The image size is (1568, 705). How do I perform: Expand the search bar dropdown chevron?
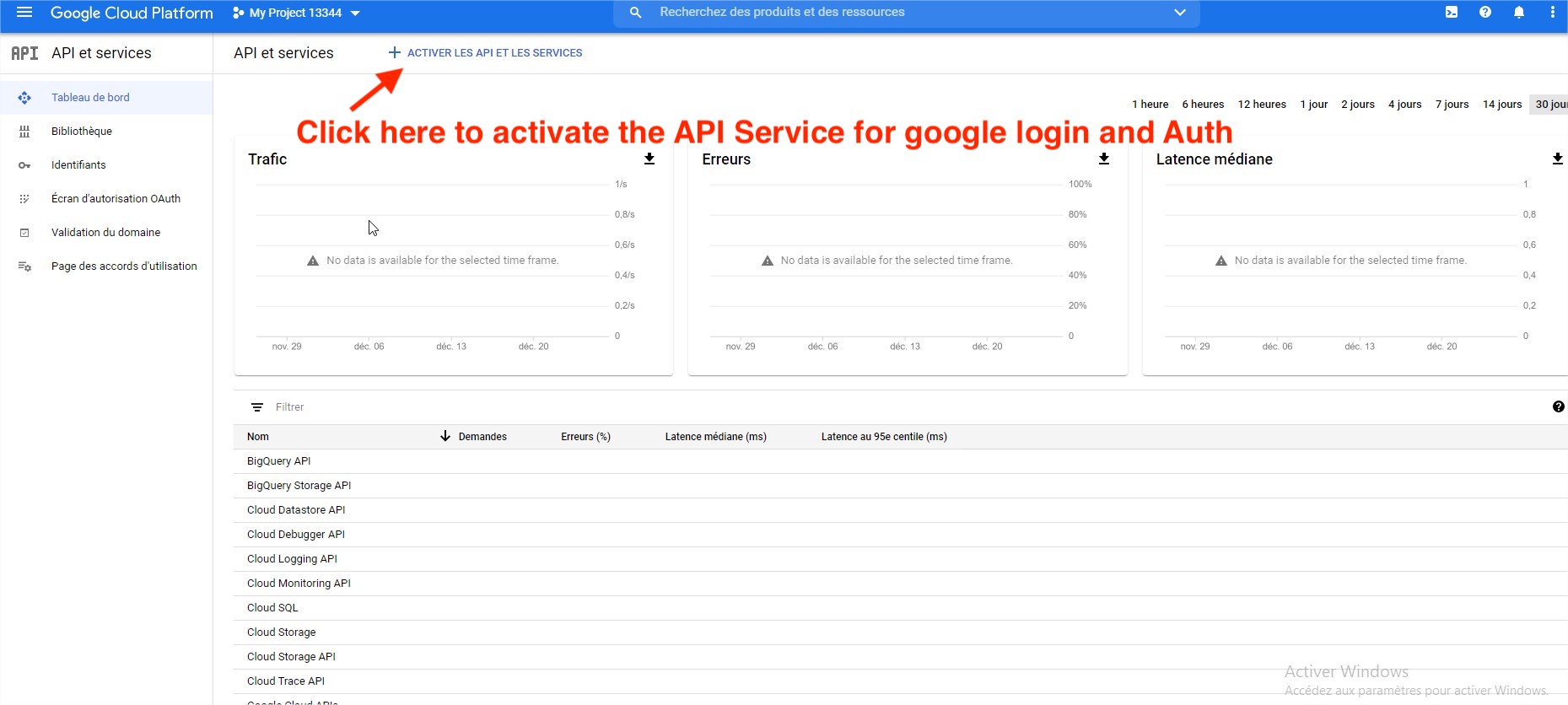(1180, 13)
